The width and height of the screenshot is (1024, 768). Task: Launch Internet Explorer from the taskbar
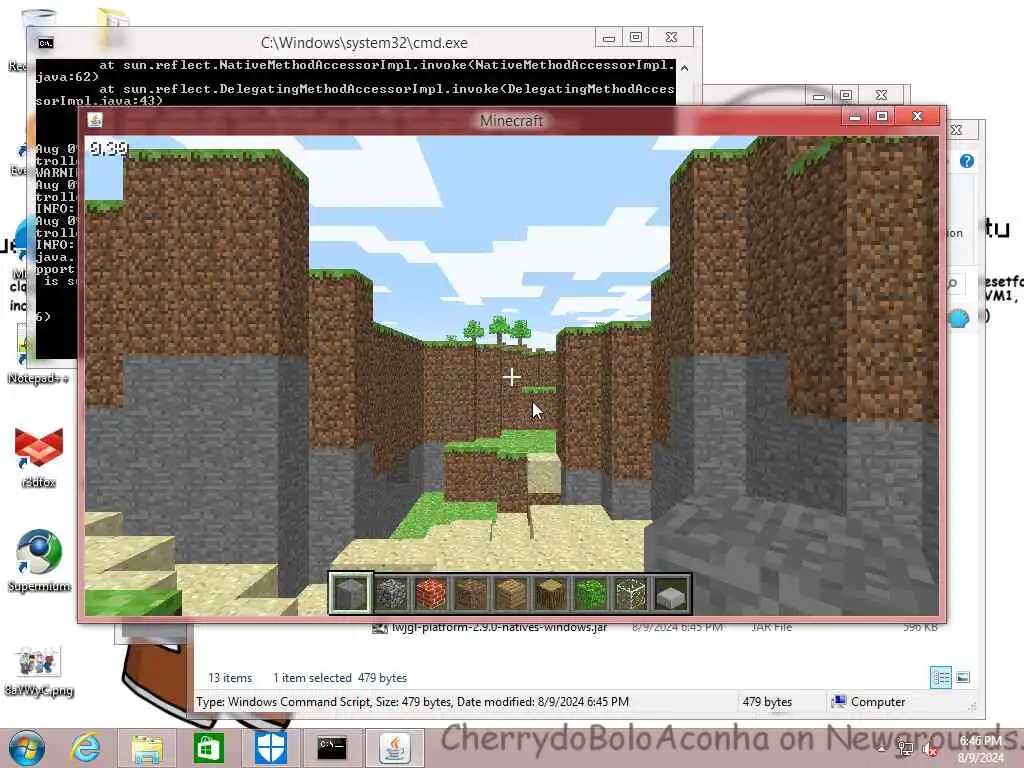tap(86, 748)
